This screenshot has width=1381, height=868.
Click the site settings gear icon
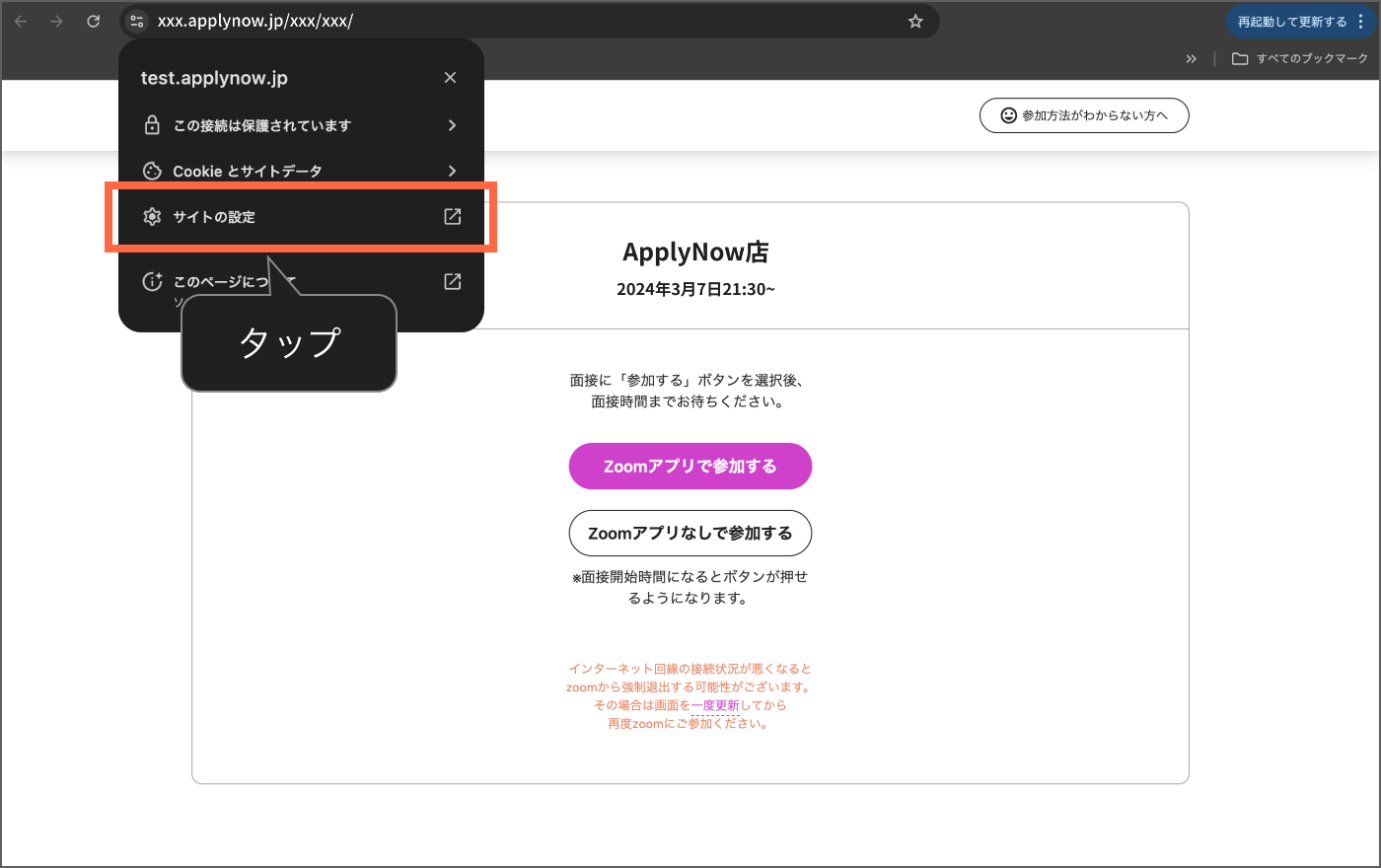pos(152,216)
